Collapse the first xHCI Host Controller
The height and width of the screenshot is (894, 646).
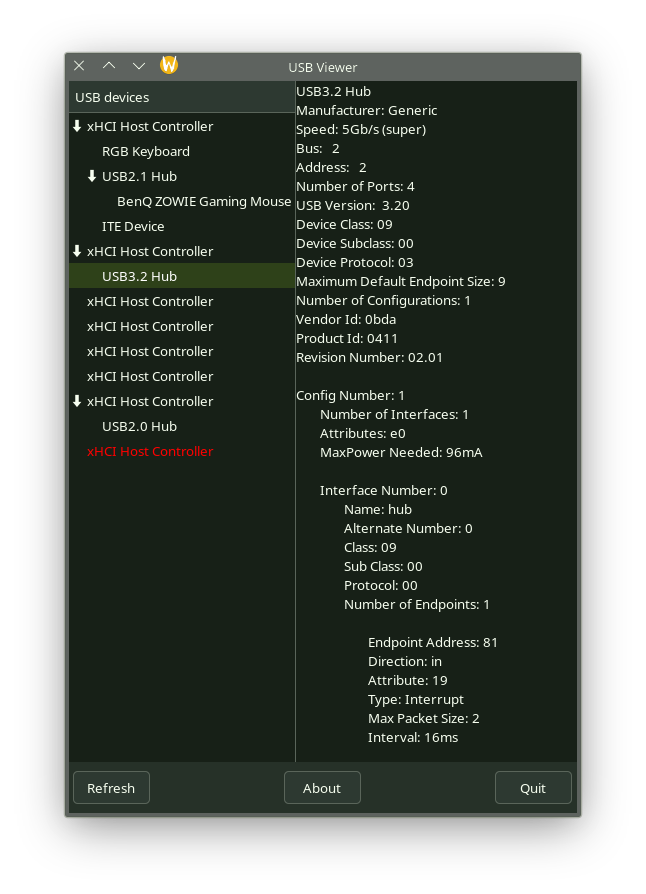(x=77, y=127)
